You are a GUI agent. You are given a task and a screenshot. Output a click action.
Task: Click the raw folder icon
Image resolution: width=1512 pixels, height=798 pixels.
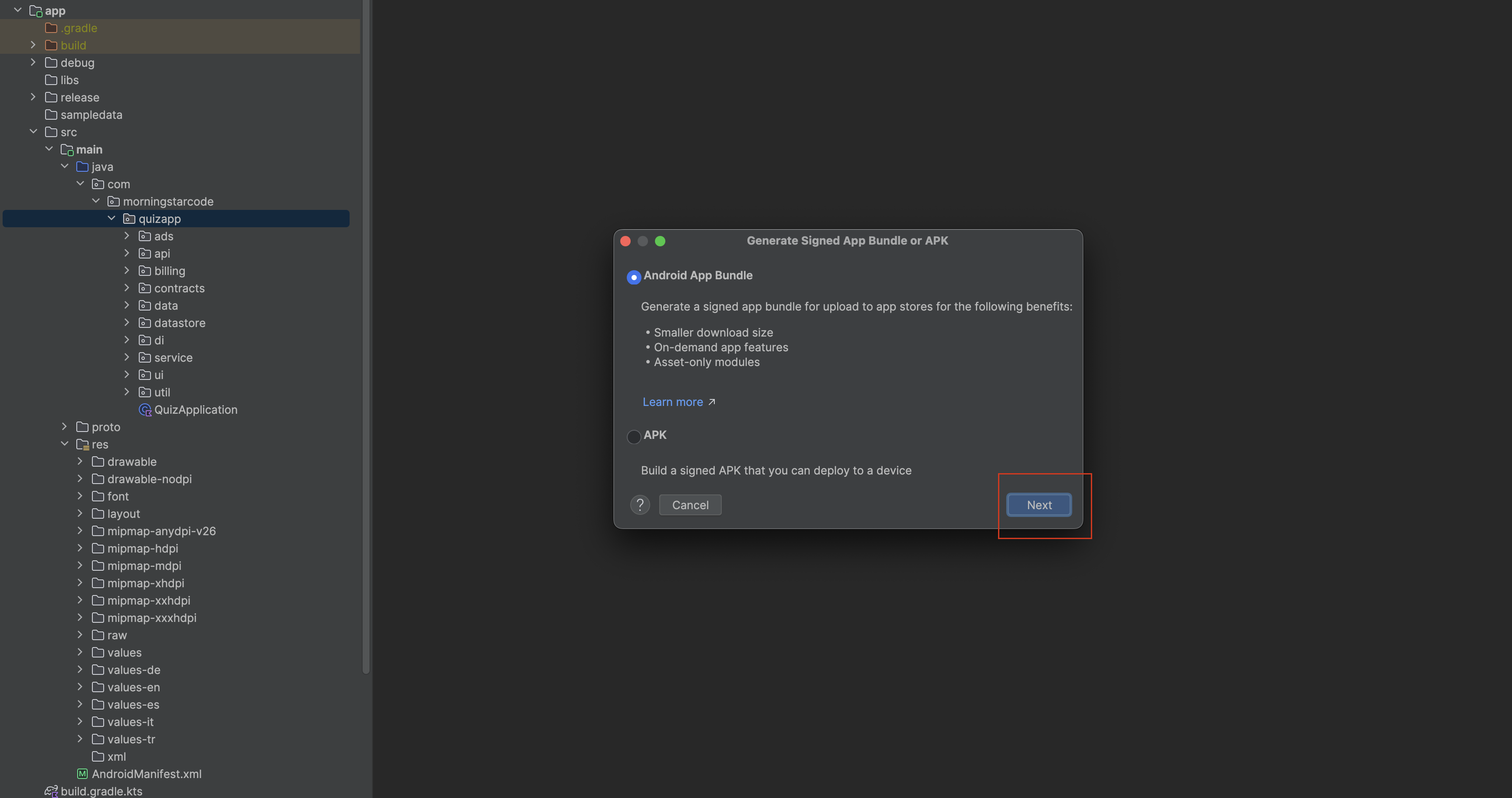tap(98, 635)
